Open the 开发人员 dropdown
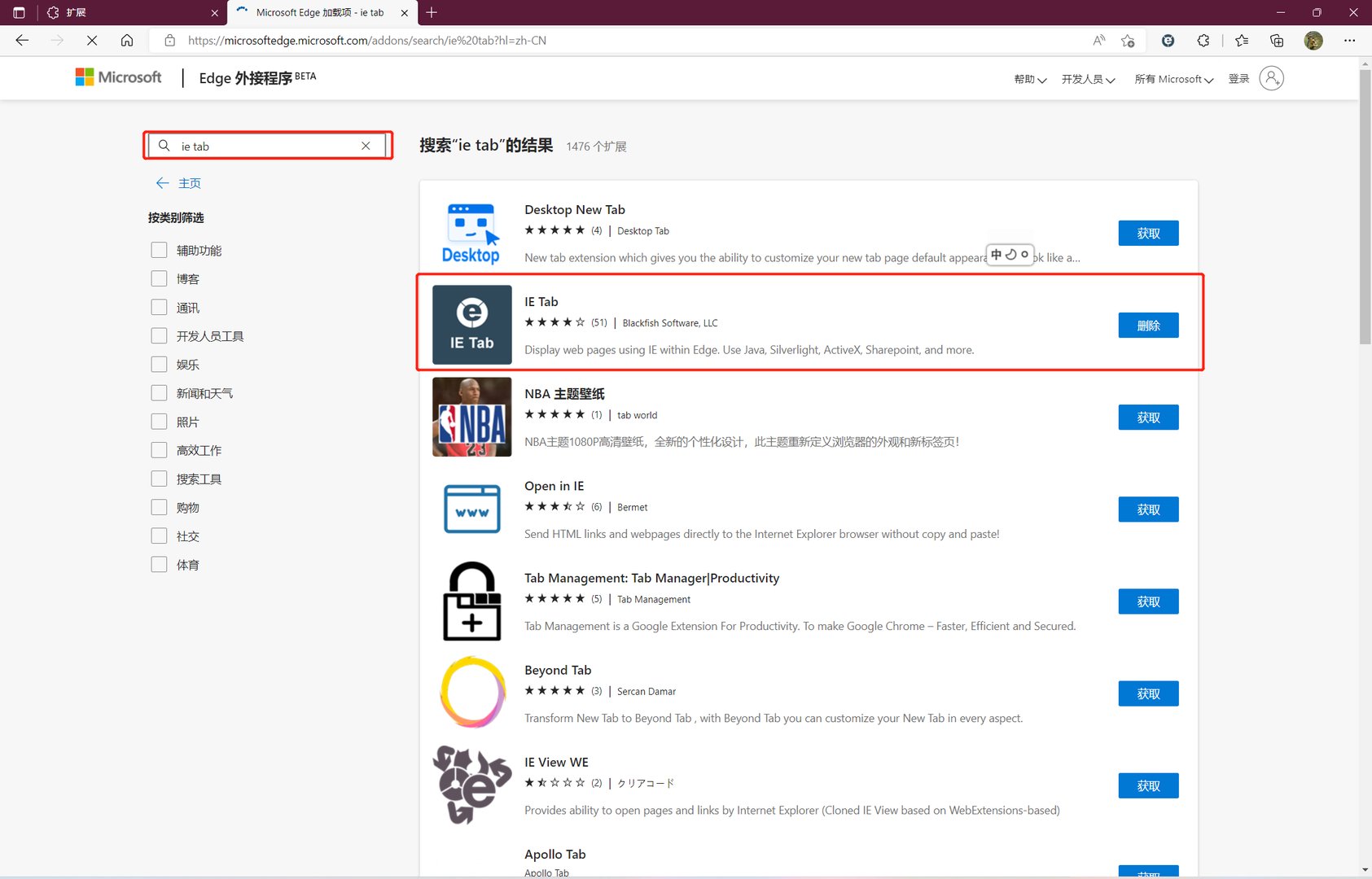1372x879 pixels. pos(1088,78)
